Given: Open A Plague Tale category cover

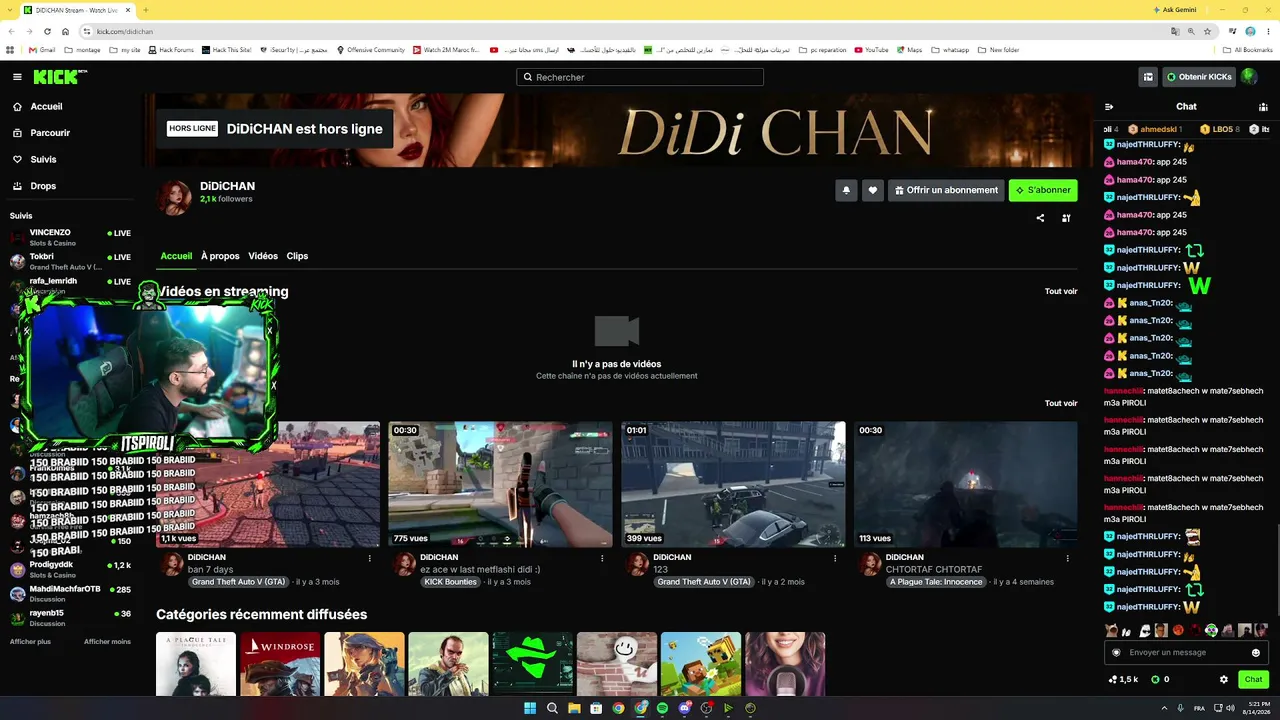Looking at the screenshot, I should tap(196, 664).
